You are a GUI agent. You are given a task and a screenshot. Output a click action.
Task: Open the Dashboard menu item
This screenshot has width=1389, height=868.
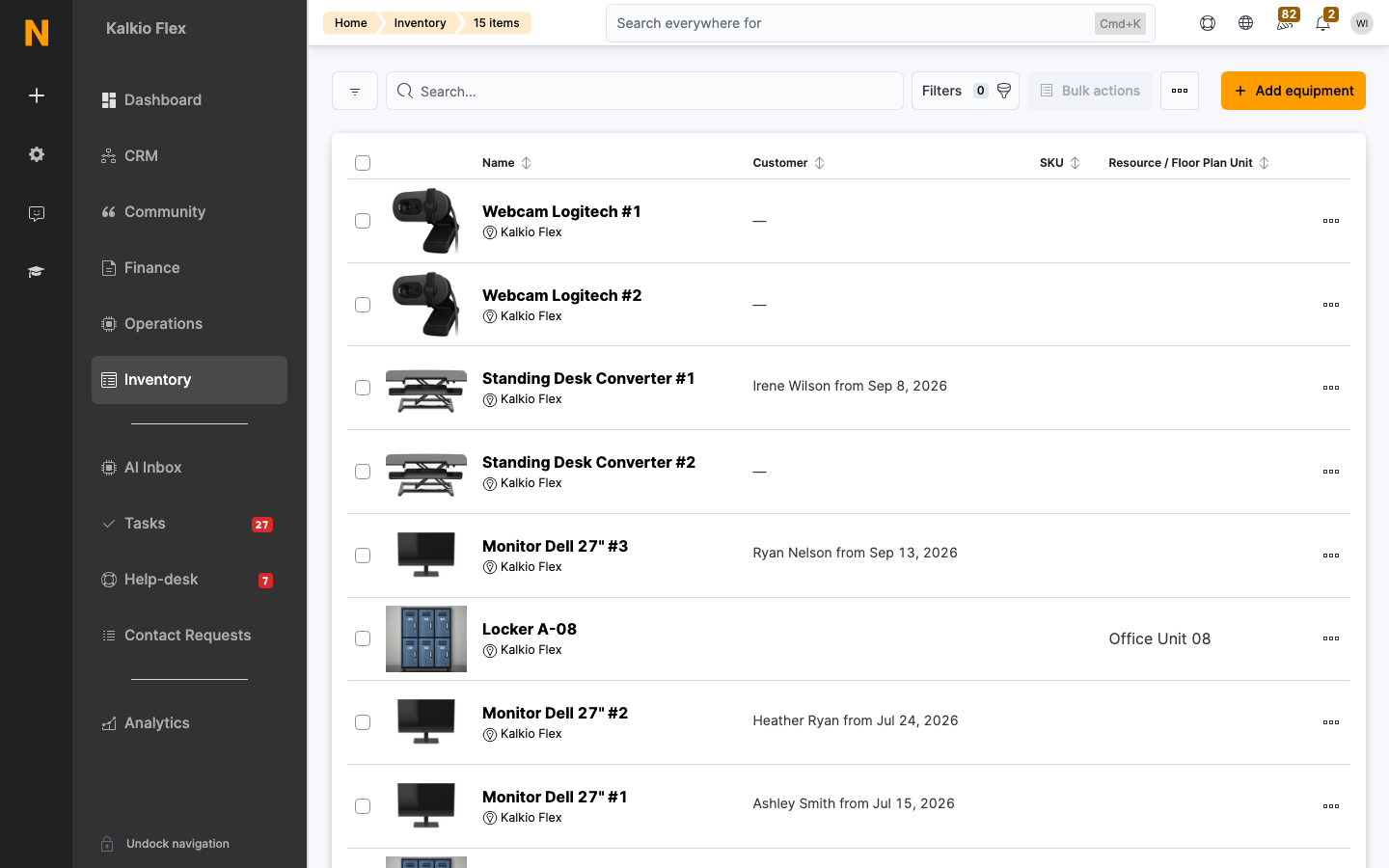click(189, 100)
